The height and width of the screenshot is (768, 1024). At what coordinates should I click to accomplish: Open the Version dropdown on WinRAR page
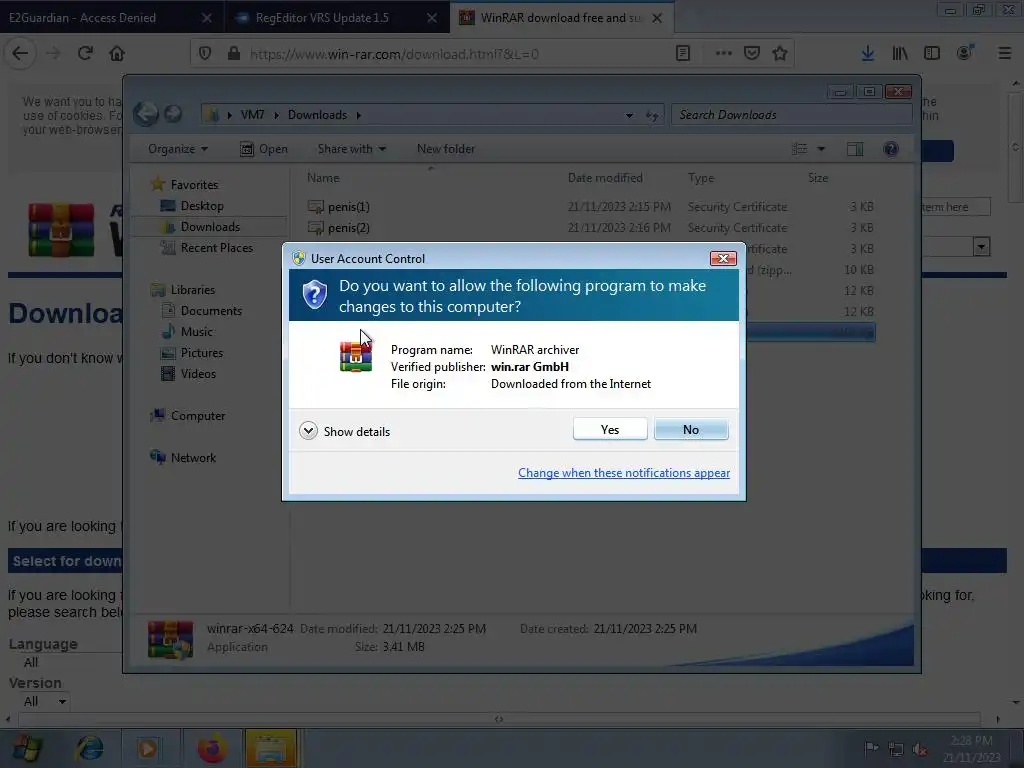coord(44,701)
